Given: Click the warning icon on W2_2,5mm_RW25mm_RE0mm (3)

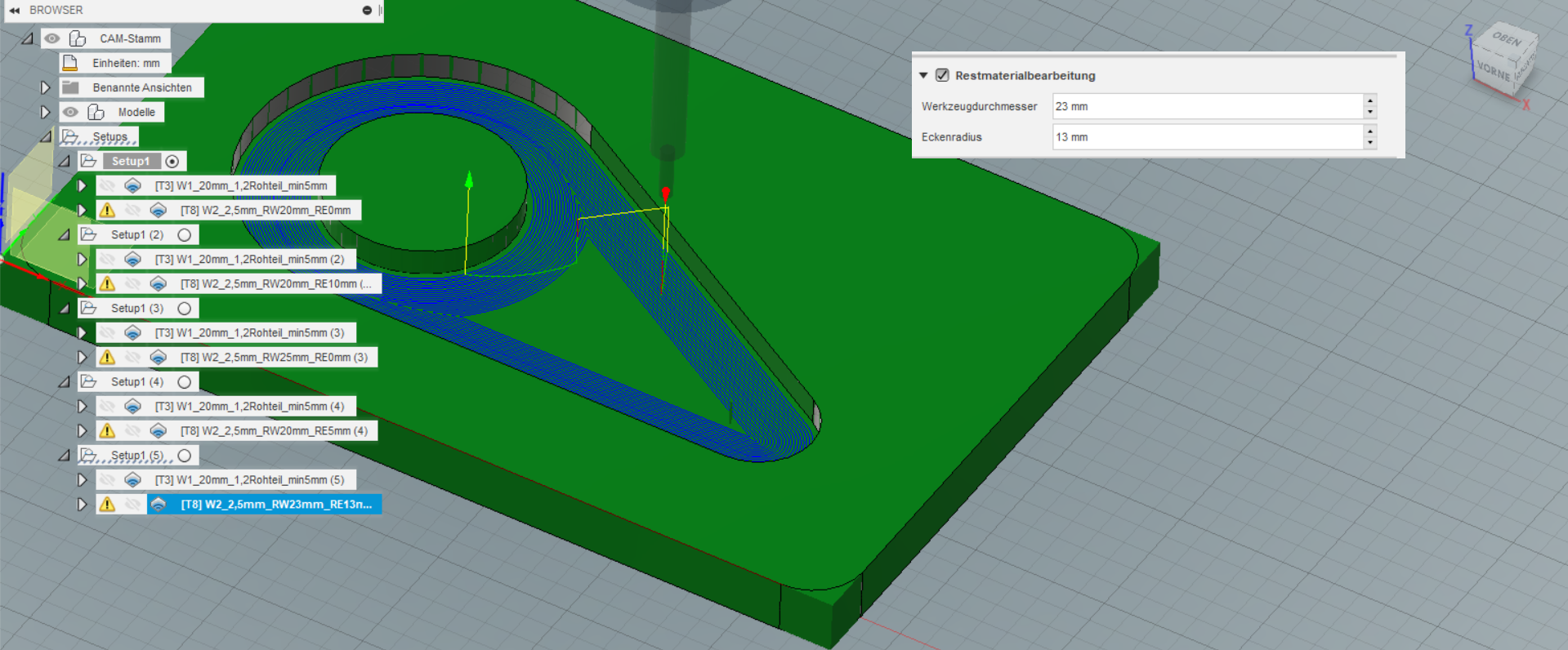Looking at the screenshot, I should (x=107, y=357).
